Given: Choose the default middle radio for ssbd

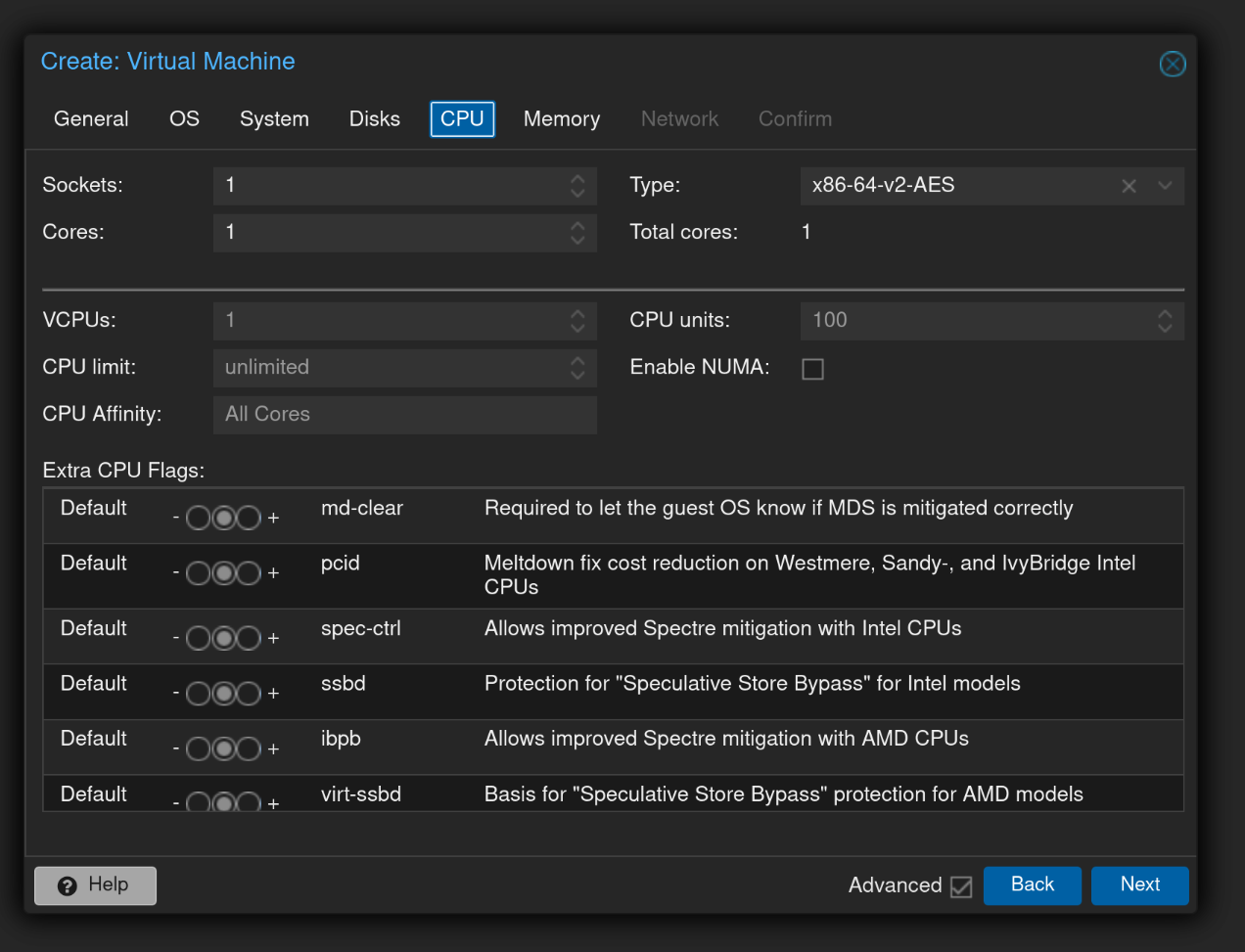Looking at the screenshot, I should click(x=224, y=693).
